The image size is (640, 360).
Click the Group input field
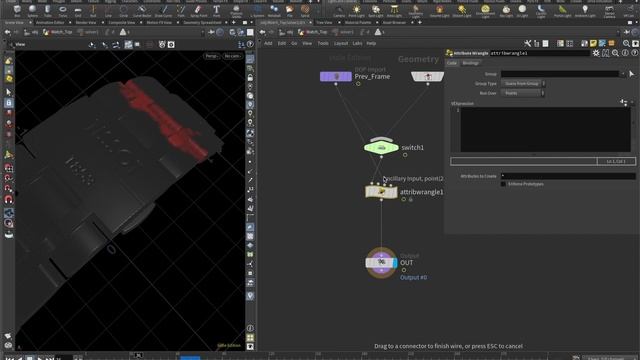(x=560, y=74)
